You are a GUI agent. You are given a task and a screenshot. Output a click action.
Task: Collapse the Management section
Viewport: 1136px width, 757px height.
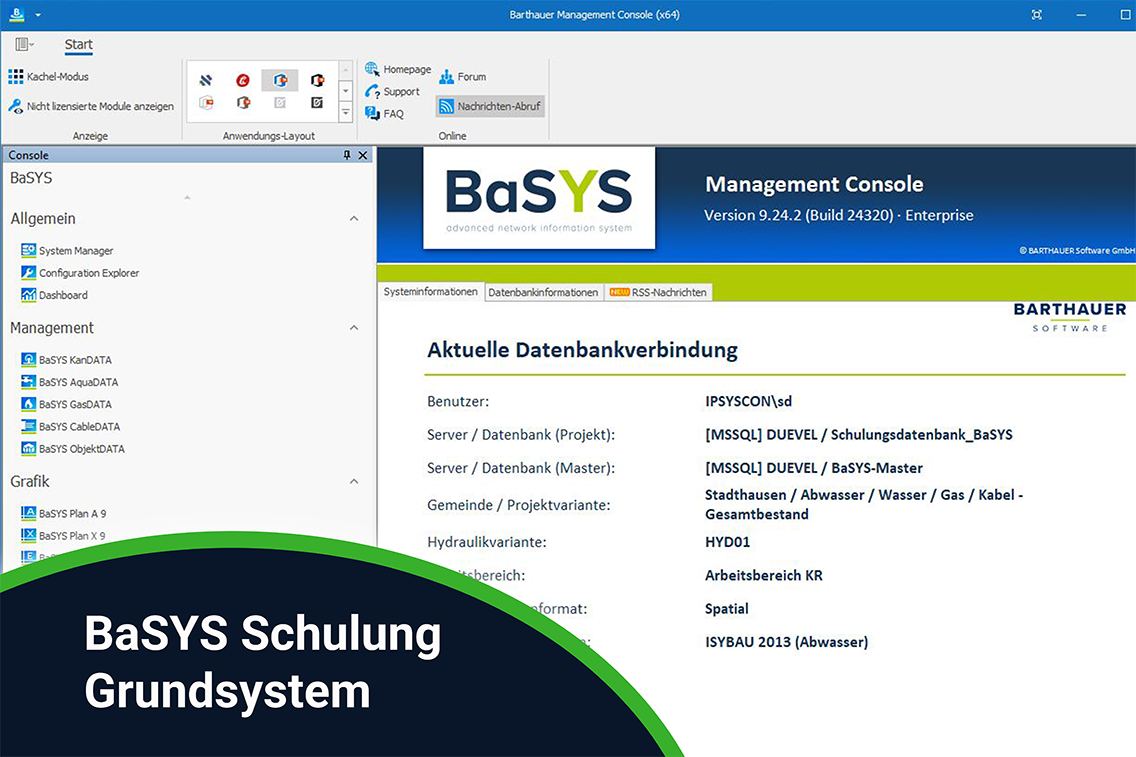(x=354, y=328)
